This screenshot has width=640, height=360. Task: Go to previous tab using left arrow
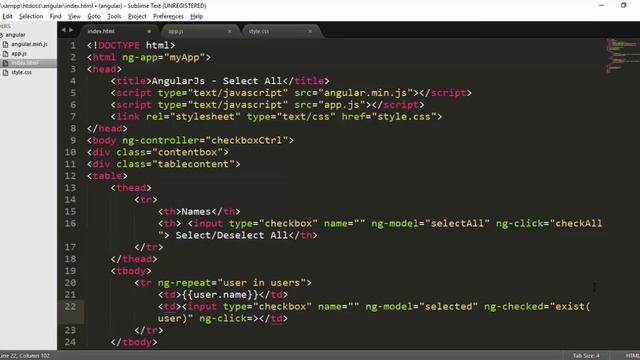[63, 30]
